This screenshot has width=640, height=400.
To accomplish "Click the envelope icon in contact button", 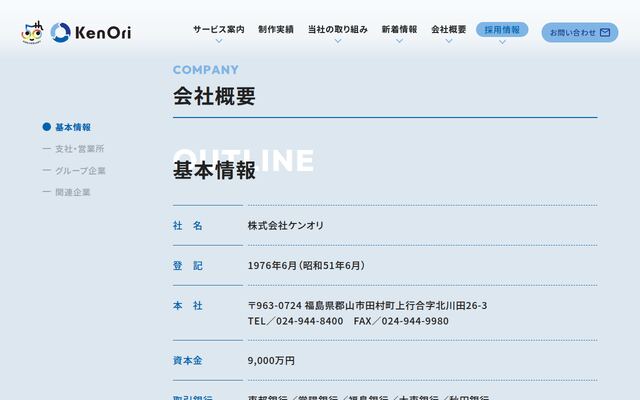I will pyautogui.click(x=605, y=33).
